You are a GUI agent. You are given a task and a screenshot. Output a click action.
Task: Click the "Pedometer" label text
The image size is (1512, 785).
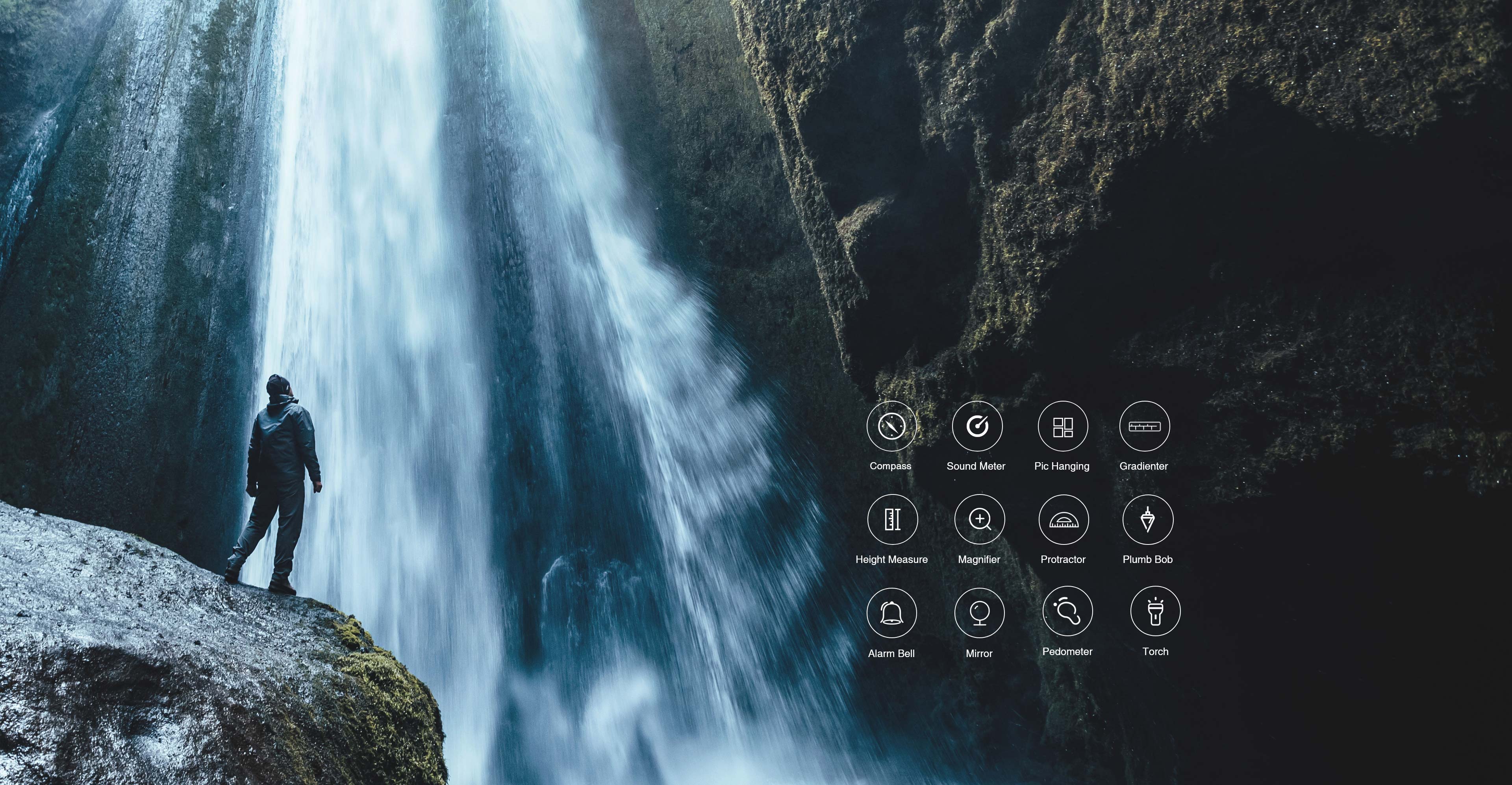tap(1067, 651)
